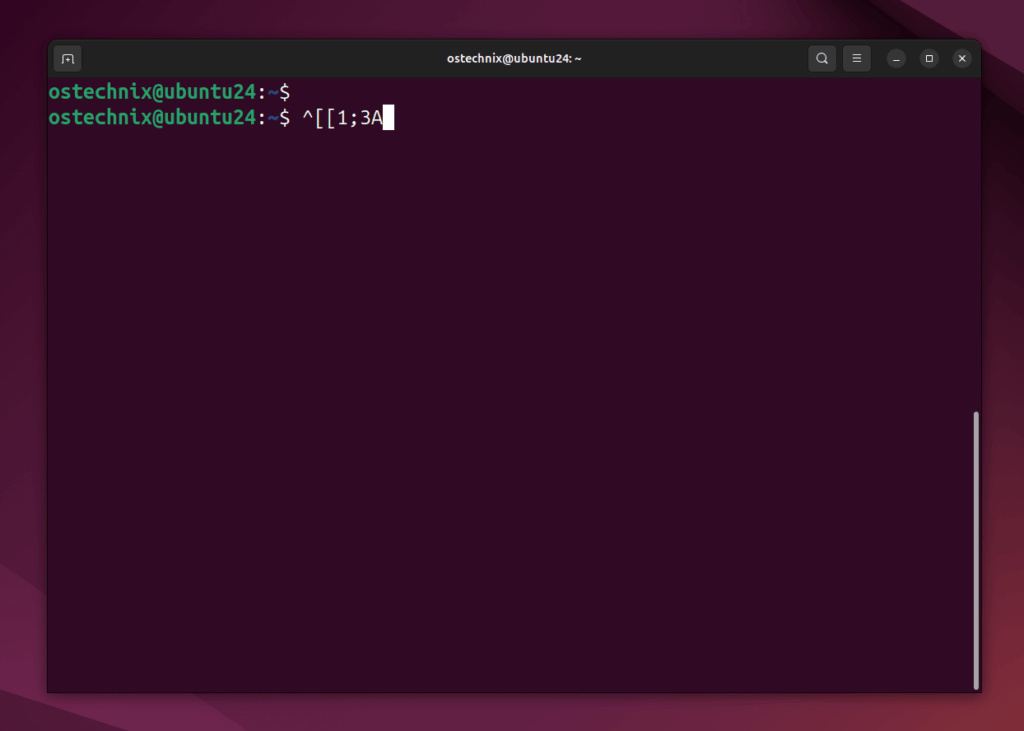Screen dimensions: 1024x731
Task: Click the block cursor after 3A
Action: pos(388,118)
